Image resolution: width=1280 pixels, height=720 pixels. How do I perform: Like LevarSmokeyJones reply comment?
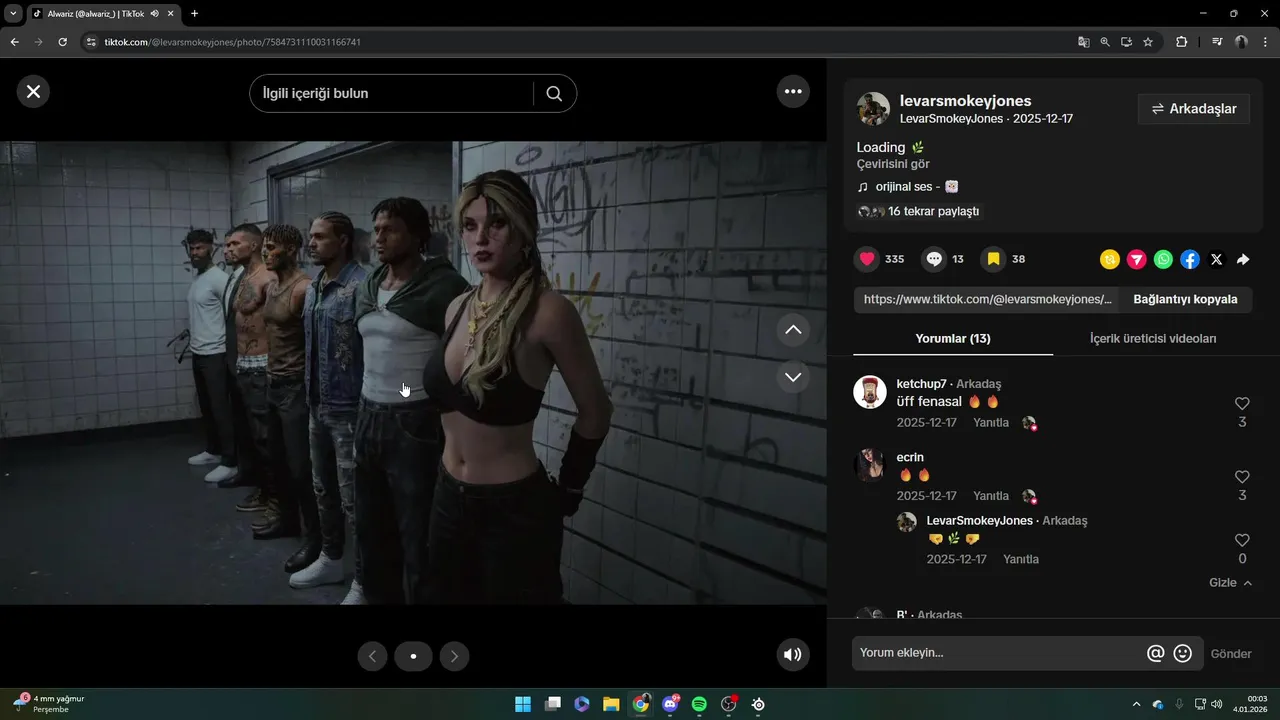coord(1242,540)
